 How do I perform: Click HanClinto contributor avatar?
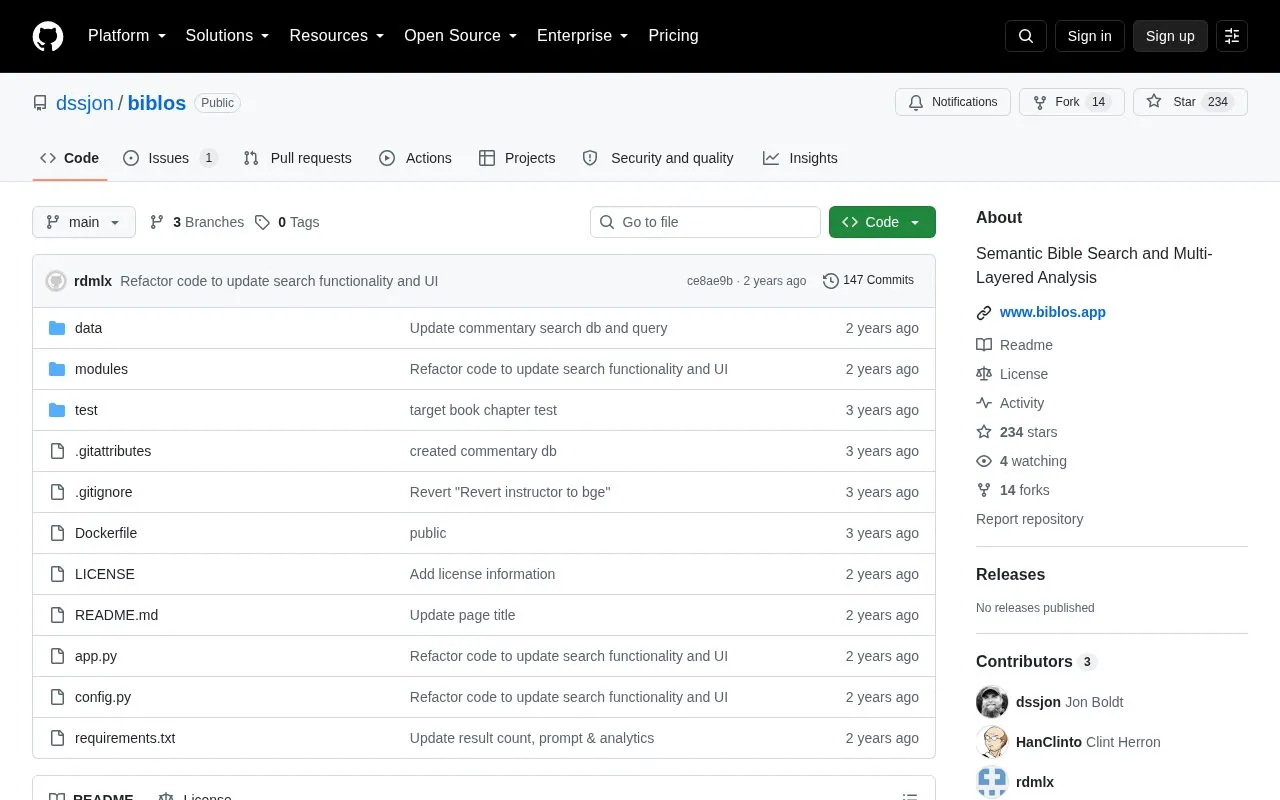(x=992, y=742)
